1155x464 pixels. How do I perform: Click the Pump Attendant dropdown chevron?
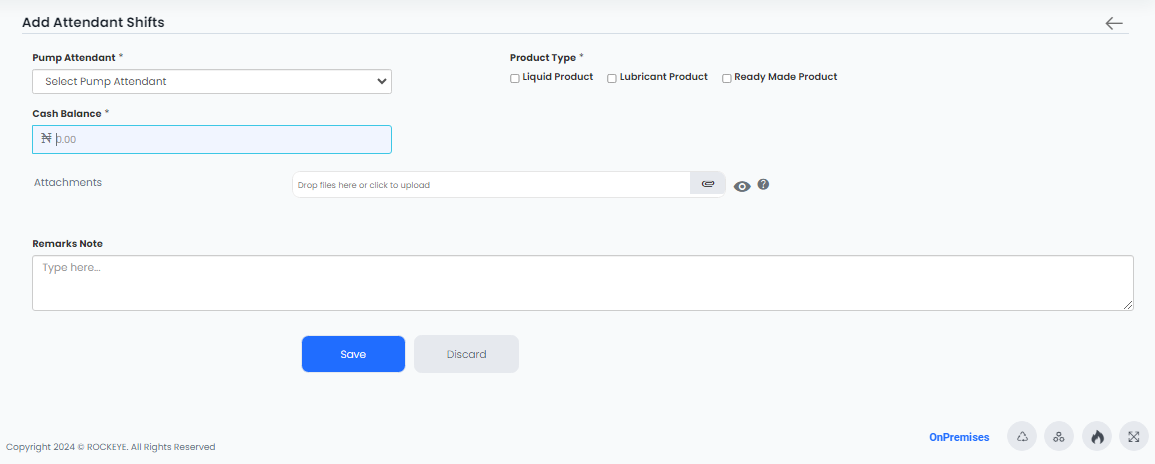pyautogui.click(x=382, y=82)
